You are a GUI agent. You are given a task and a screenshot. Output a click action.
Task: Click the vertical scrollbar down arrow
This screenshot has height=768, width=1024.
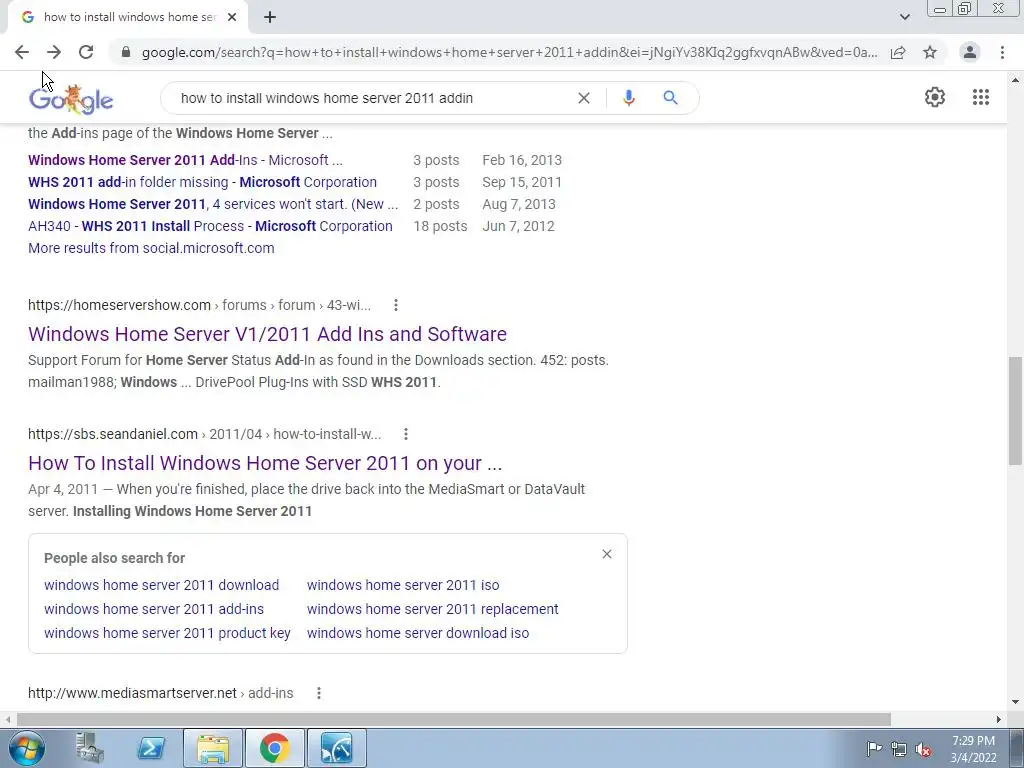[x=1016, y=703]
